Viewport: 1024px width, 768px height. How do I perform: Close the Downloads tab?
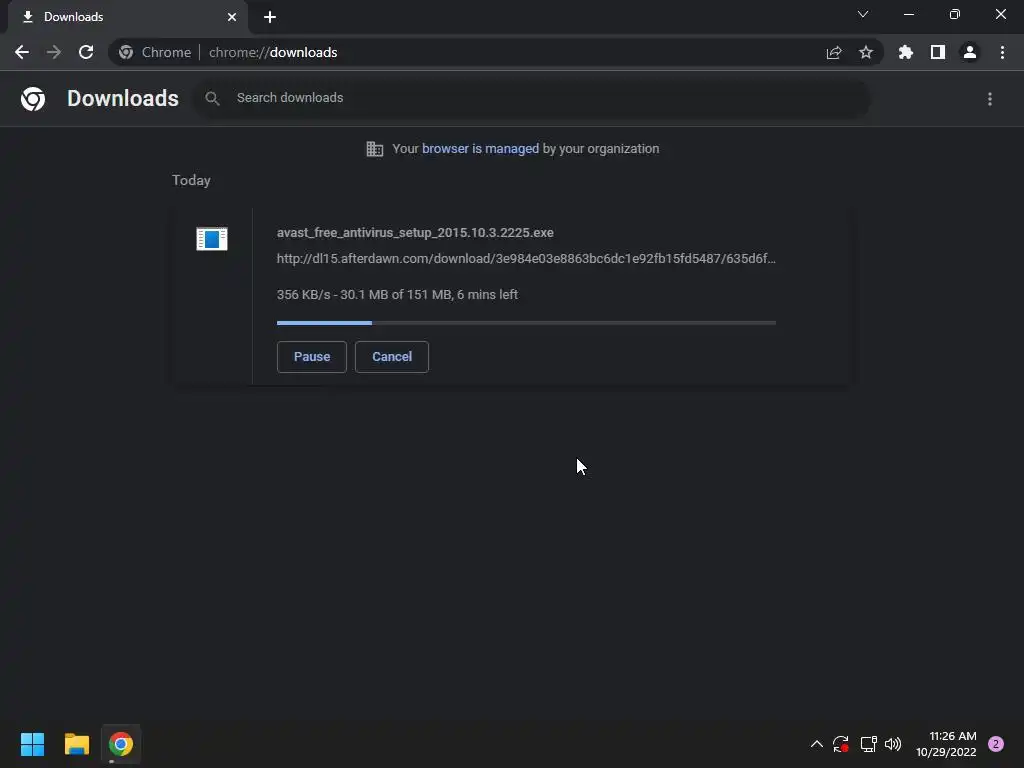pyautogui.click(x=232, y=17)
